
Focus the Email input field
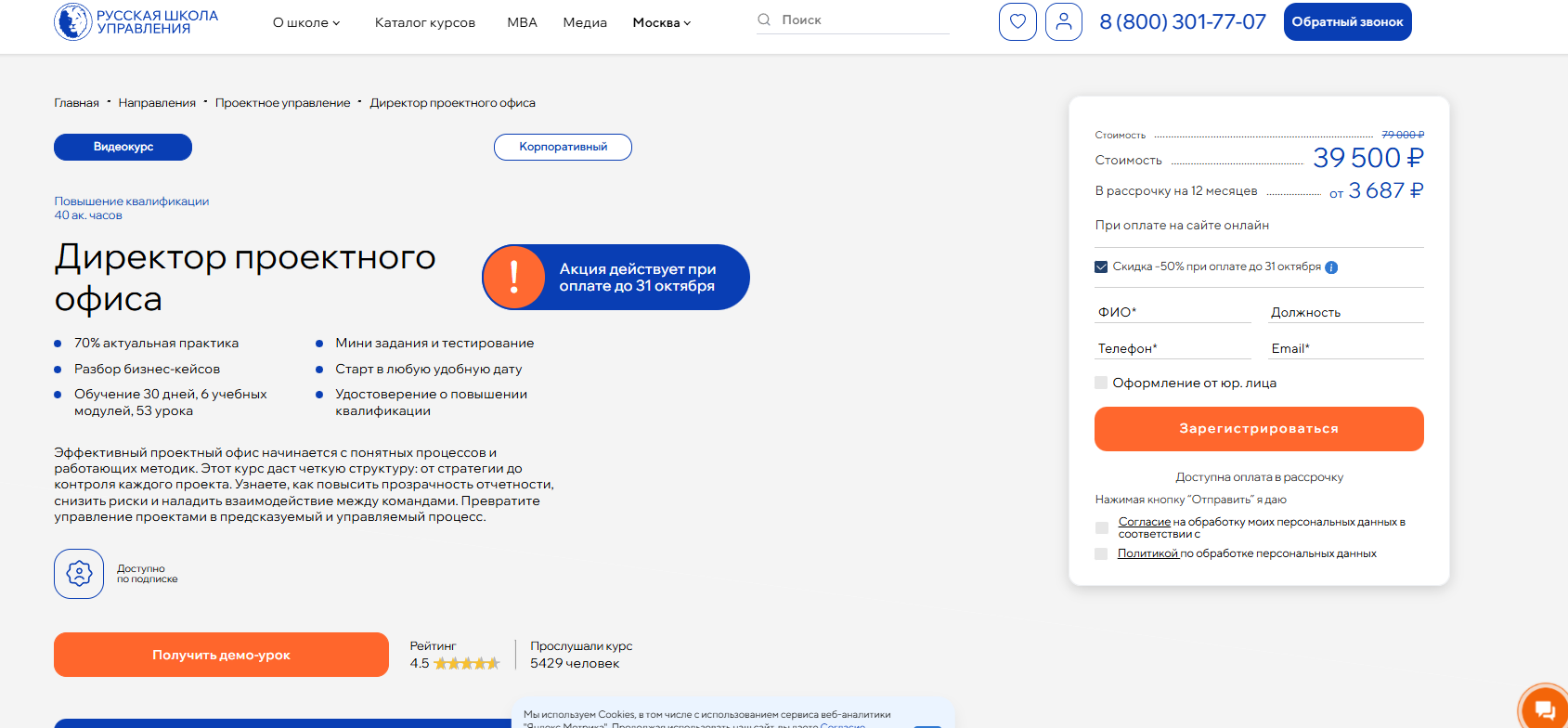pos(1345,348)
